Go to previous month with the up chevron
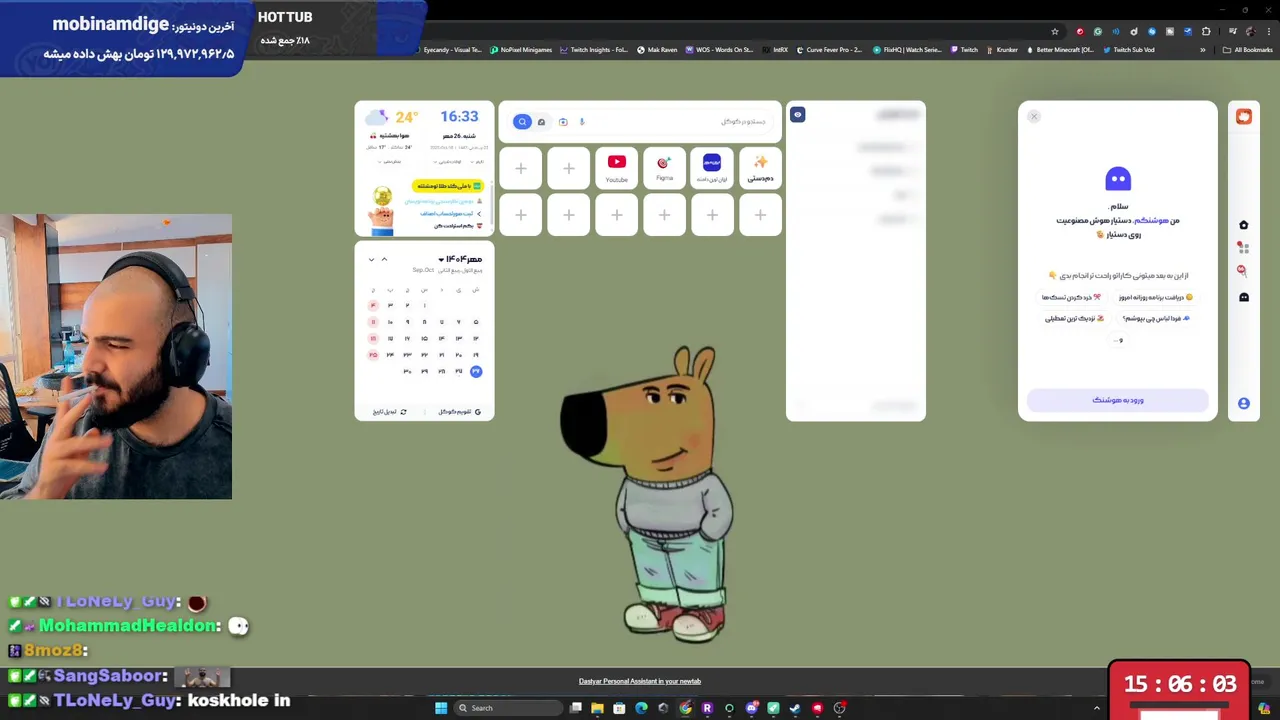Image resolution: width=1280 pixels, height=720 pixels. pyautogui.click(x=384, y=259)
